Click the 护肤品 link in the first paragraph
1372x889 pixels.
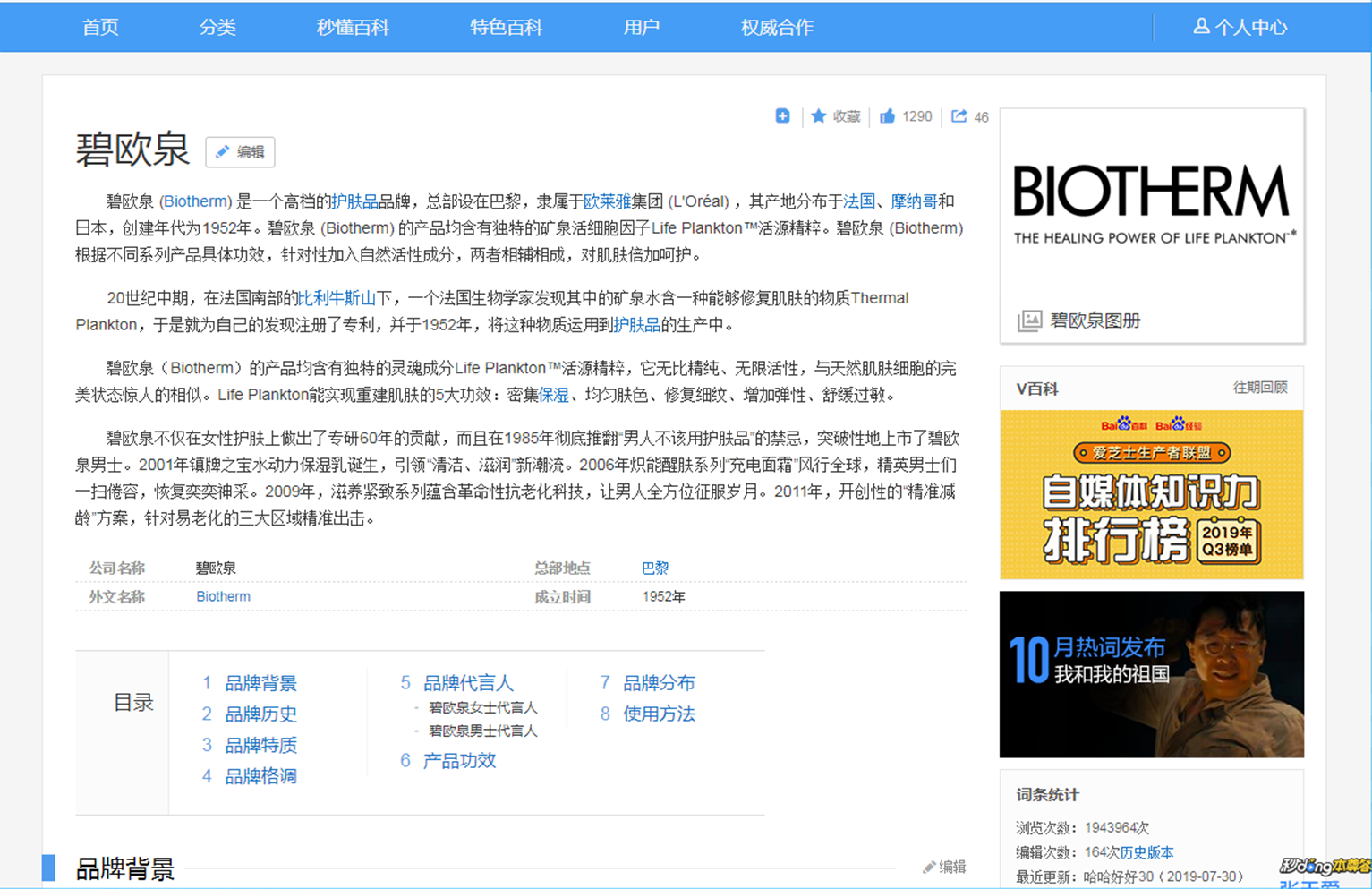(x=354, y=201)
